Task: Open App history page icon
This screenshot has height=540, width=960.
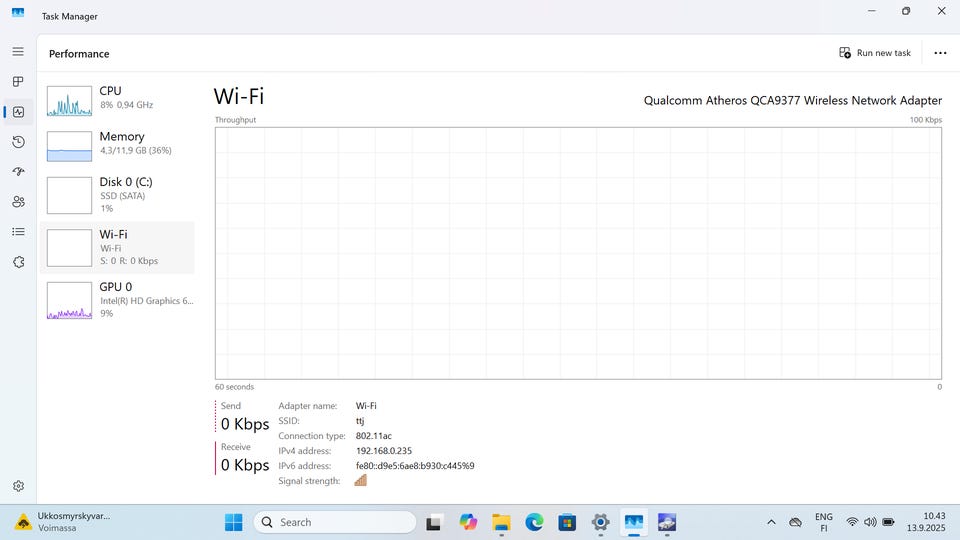Action: pos(18,141)
